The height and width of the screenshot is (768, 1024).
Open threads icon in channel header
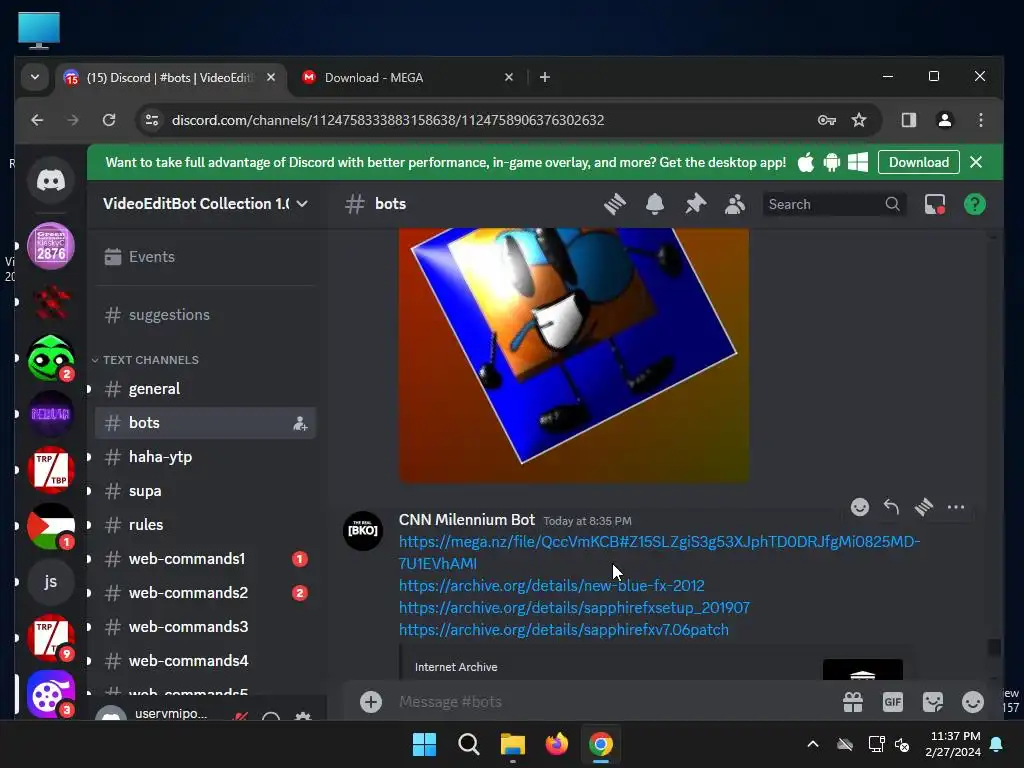pos(615,204)
